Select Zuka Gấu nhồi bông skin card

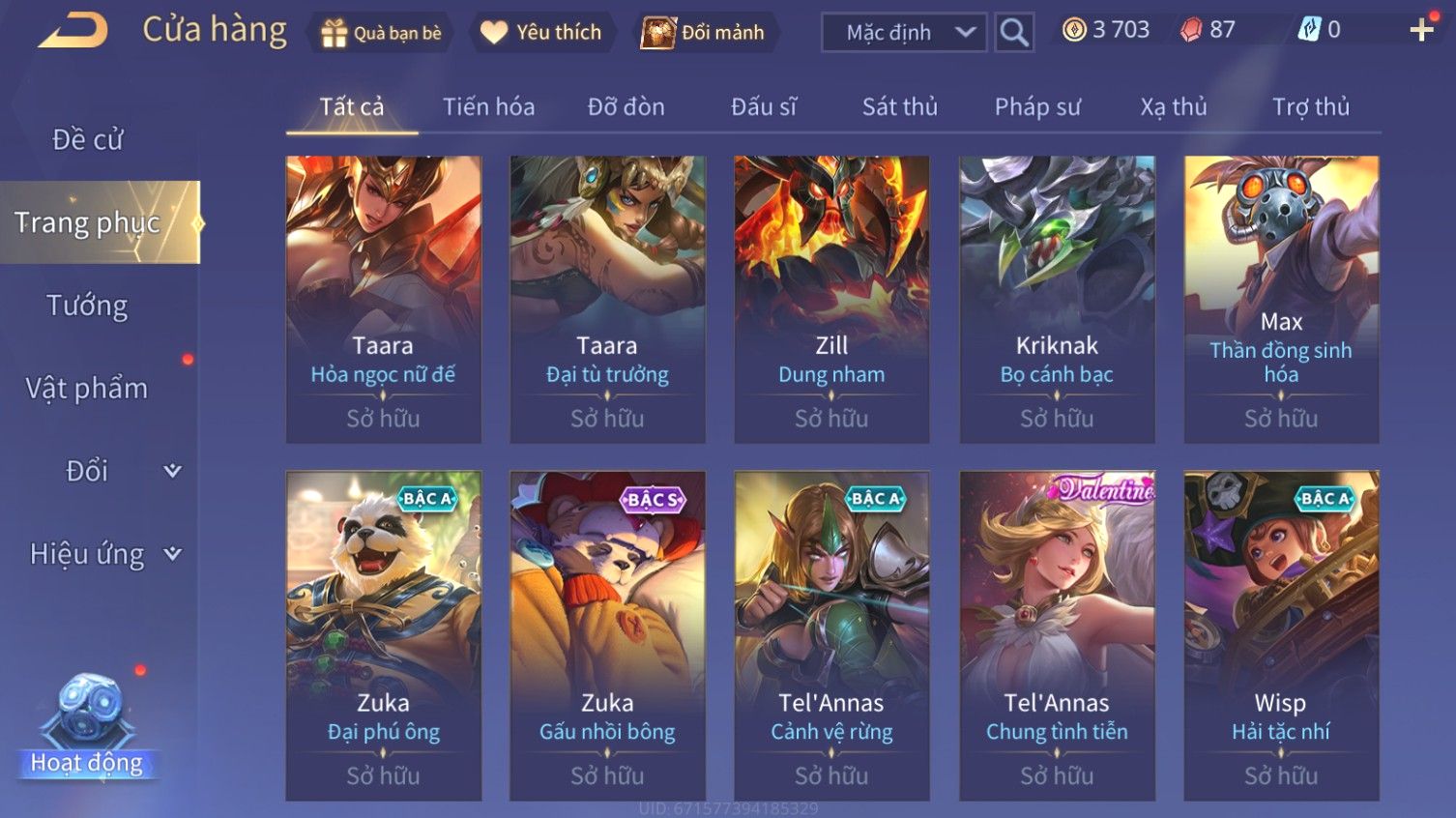[x=607, y=635]
